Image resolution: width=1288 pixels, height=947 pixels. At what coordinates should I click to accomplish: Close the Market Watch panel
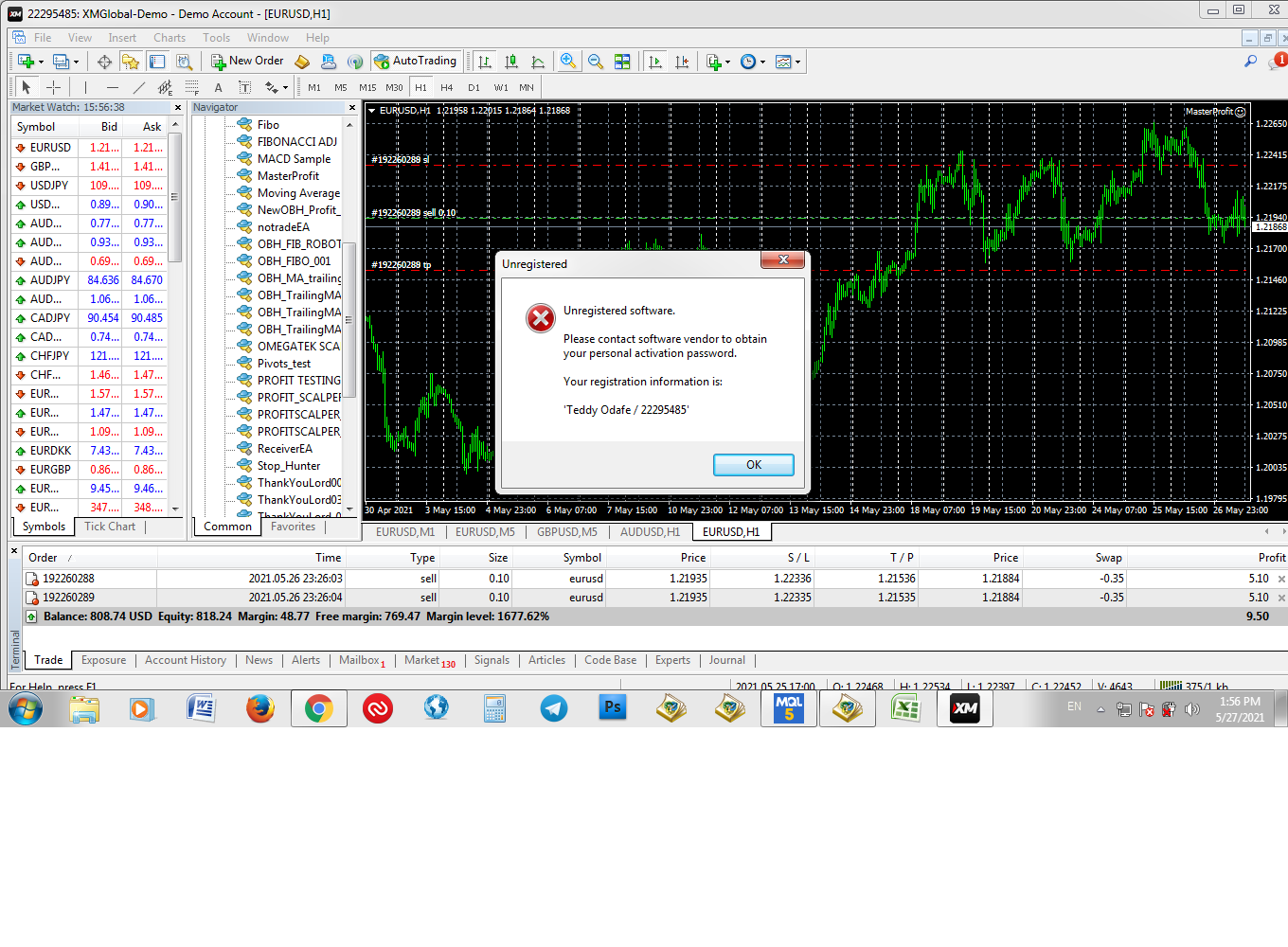coord(177,108)
